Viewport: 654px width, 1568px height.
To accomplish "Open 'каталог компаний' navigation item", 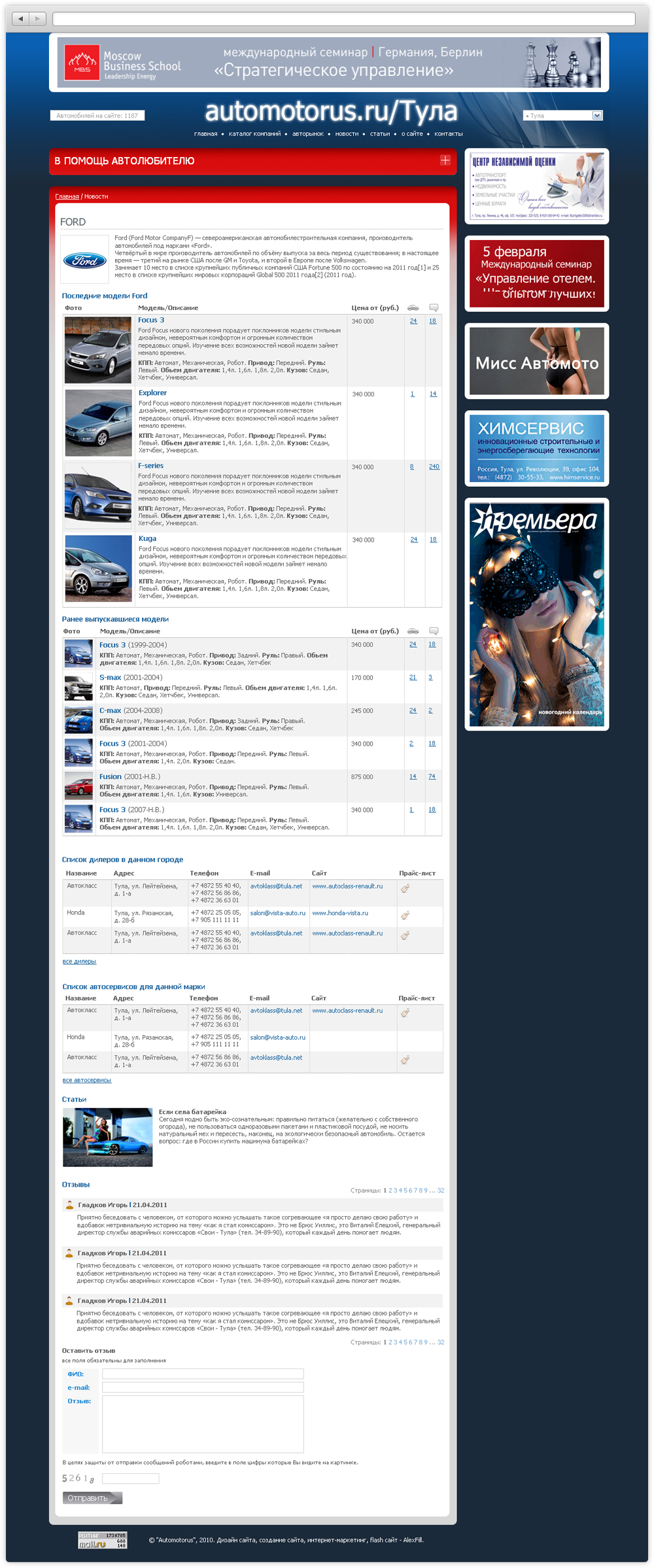I will (254, 134).
